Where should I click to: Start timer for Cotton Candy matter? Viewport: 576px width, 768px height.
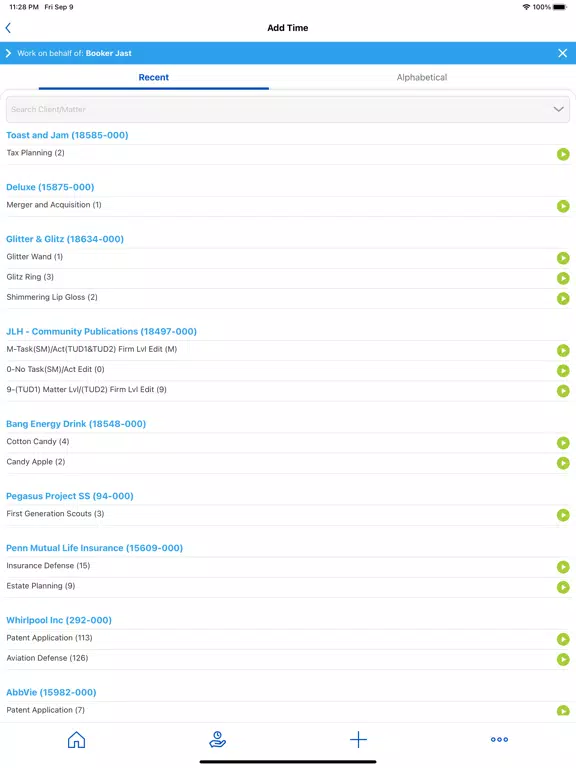[563, 443]
